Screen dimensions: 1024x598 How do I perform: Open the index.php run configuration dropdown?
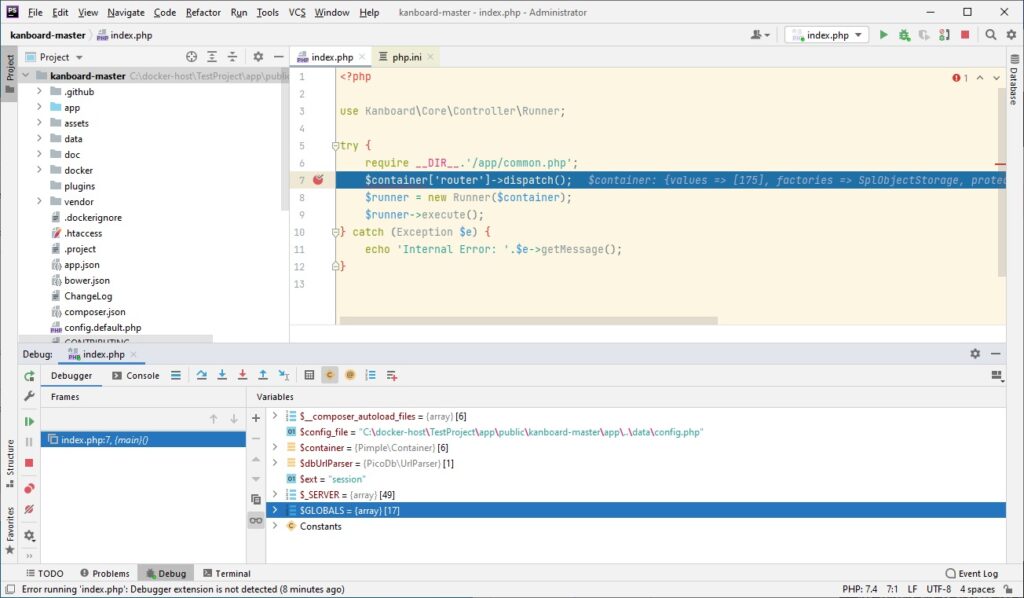coord(827,35)
